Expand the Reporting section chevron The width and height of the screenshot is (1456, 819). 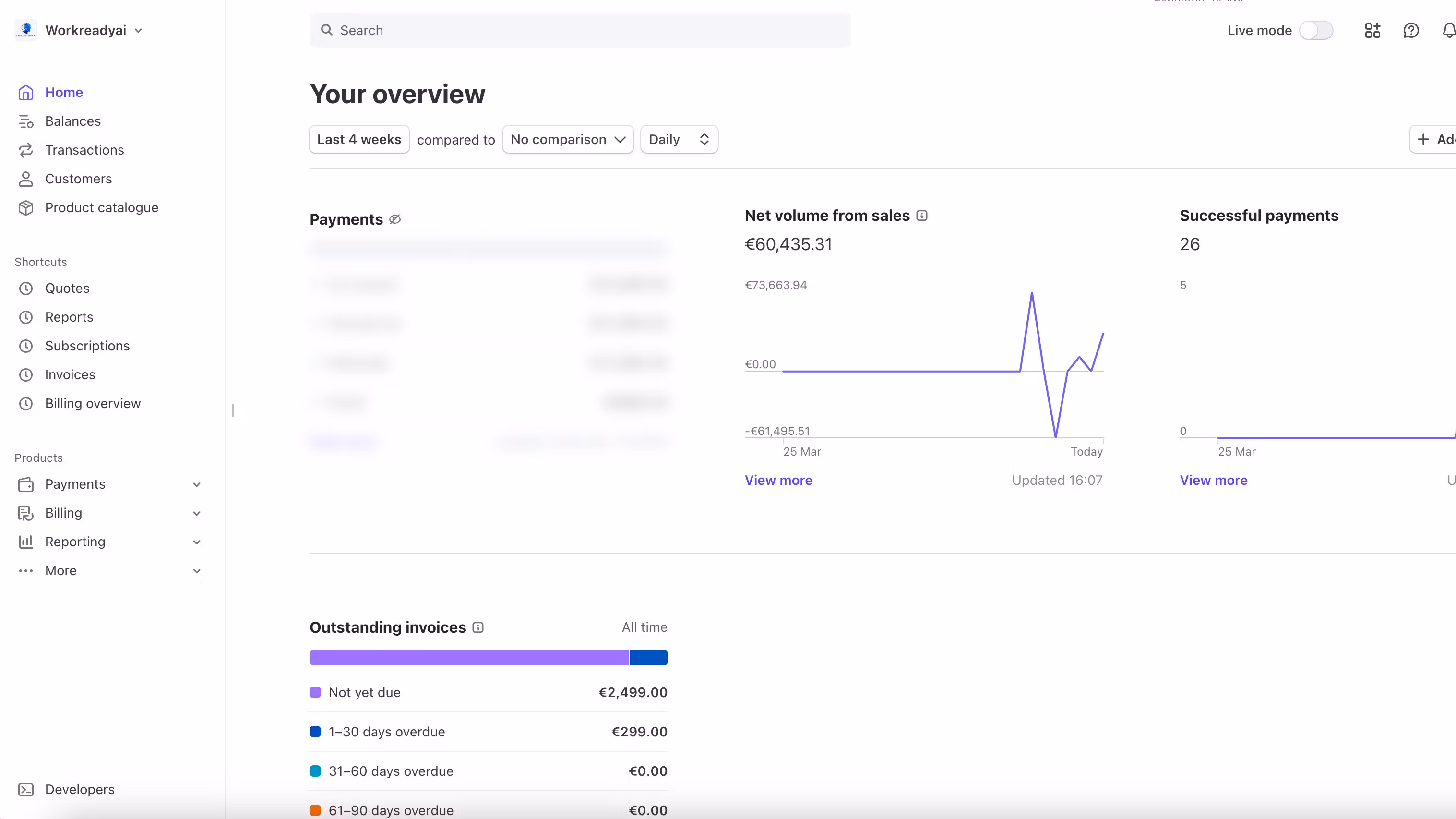(197, 542)
